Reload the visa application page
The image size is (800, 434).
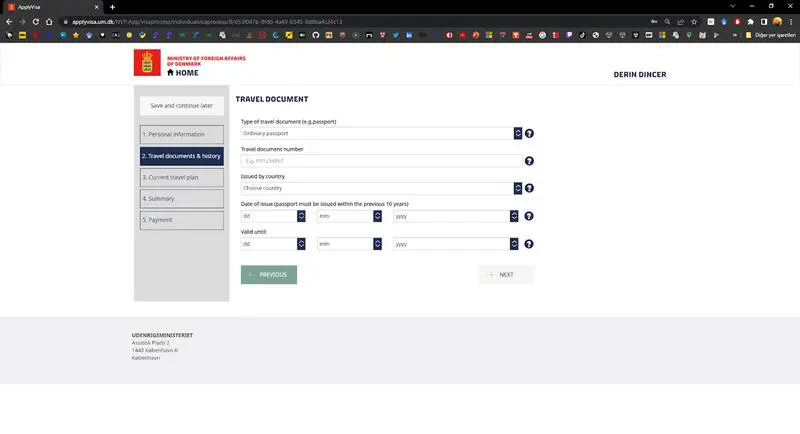point(35,22)
